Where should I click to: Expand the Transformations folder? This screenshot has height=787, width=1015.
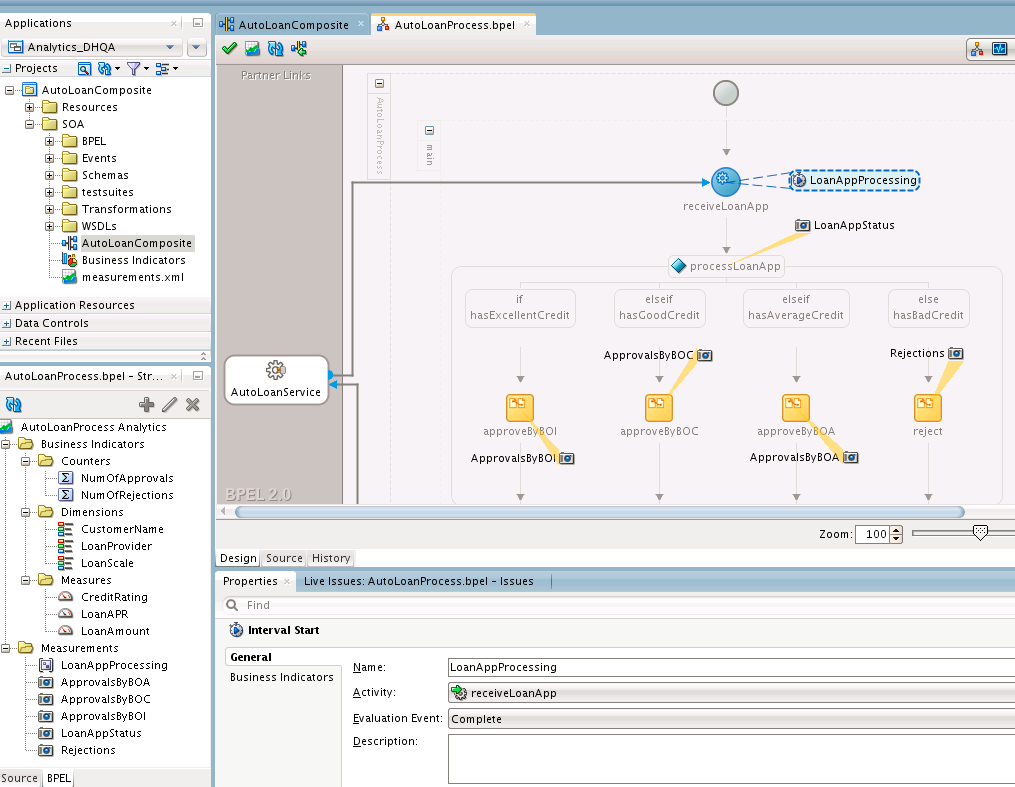[50, 209]
